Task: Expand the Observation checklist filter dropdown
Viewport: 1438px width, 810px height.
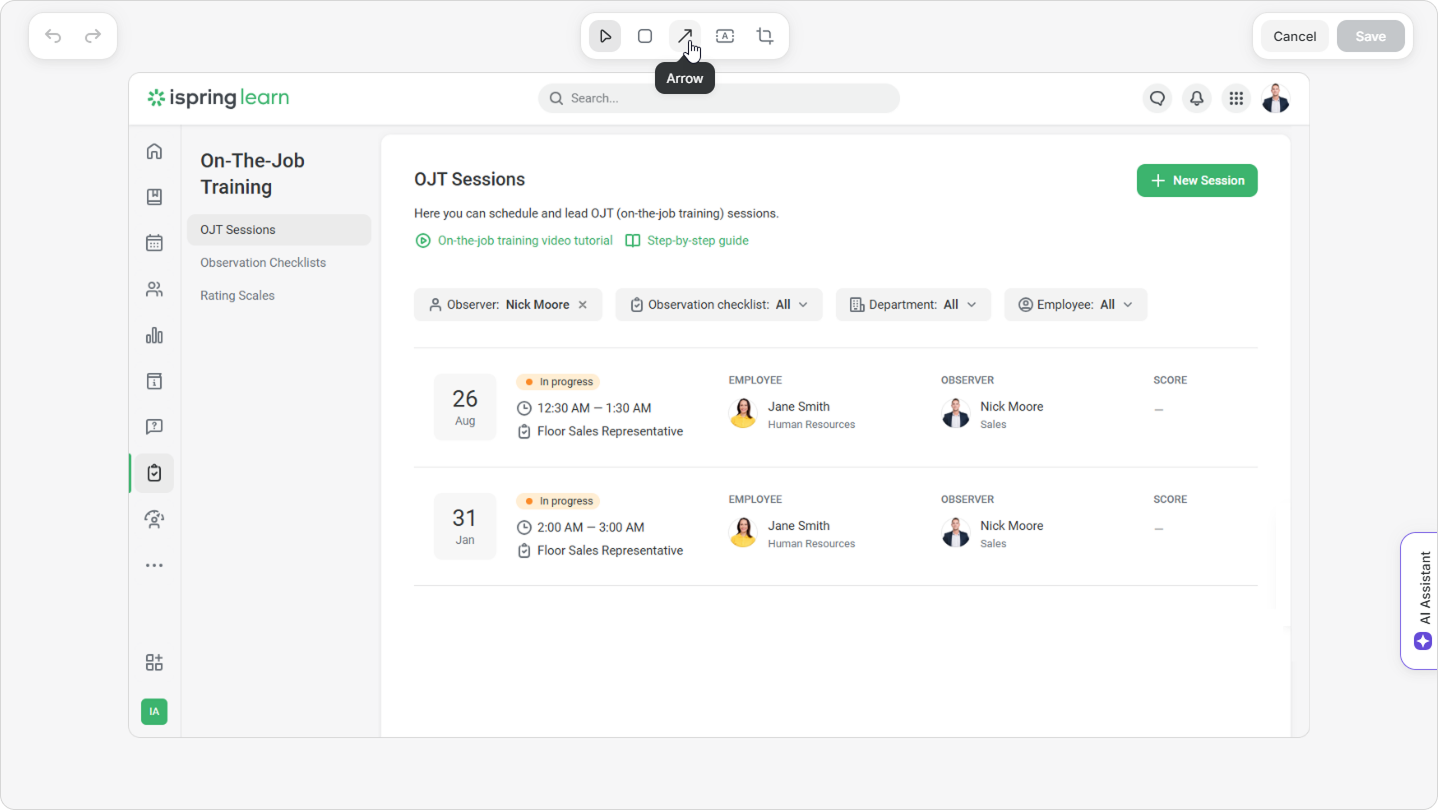Action: (718, 305)
